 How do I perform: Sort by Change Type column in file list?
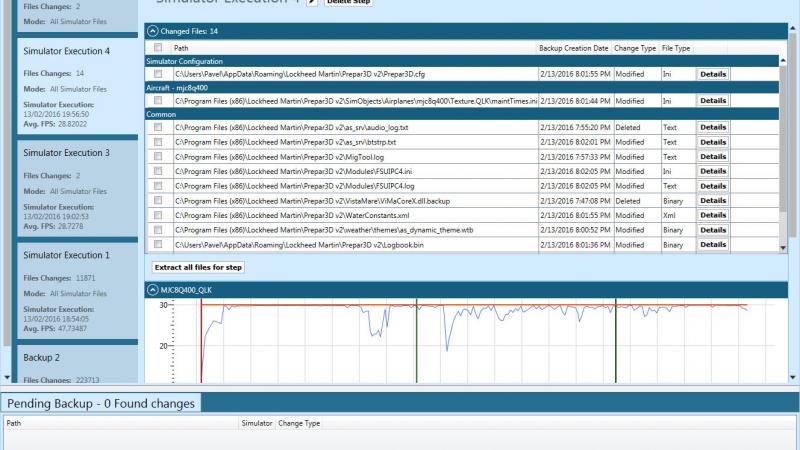635,48
